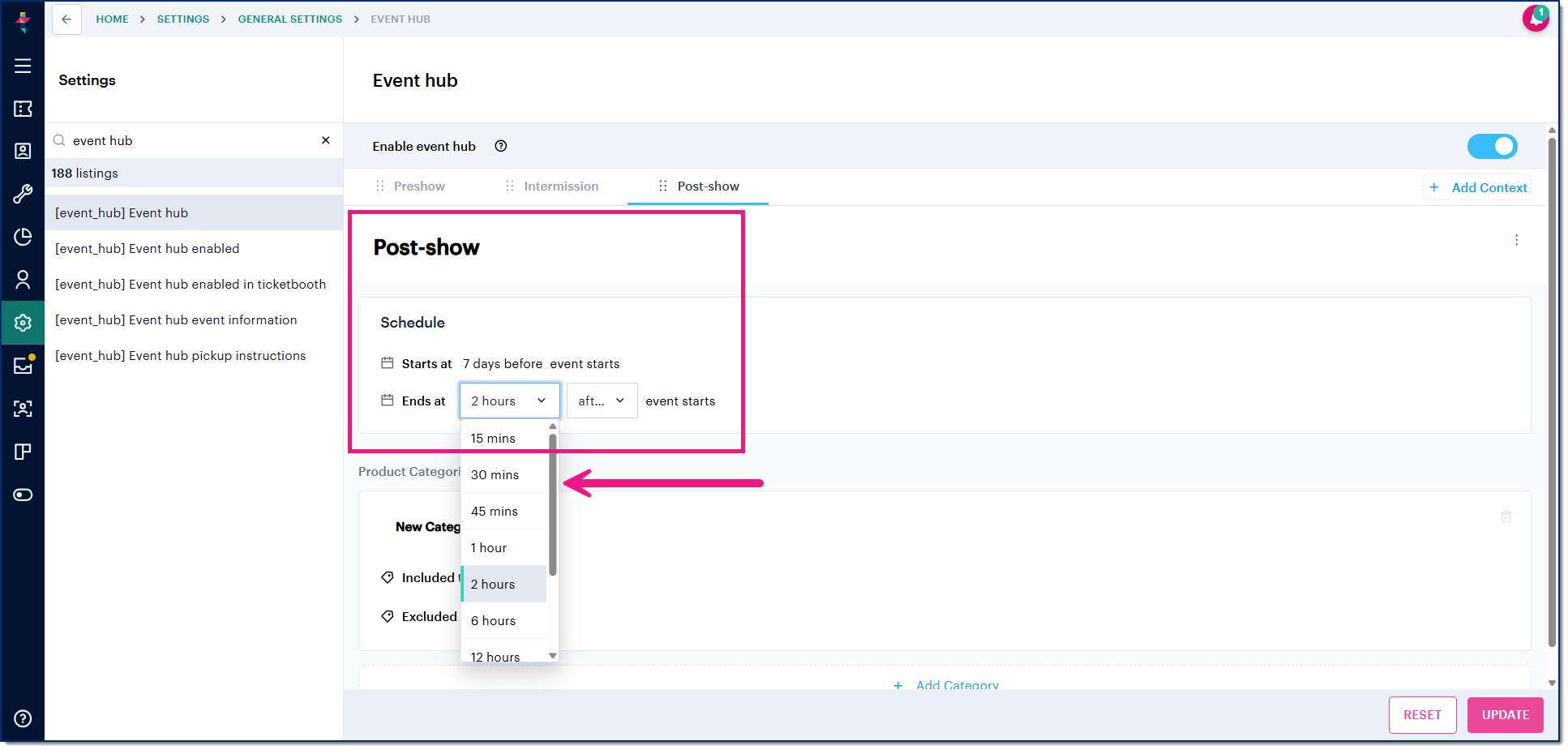The image size is (1568, 750).
Task: Delete the New Category with trash icon
Action: point(1506,516)
